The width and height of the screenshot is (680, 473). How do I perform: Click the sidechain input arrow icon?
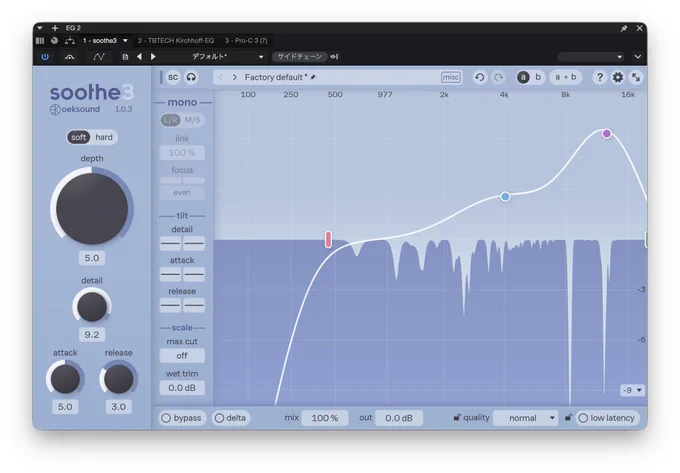point(334,57)
